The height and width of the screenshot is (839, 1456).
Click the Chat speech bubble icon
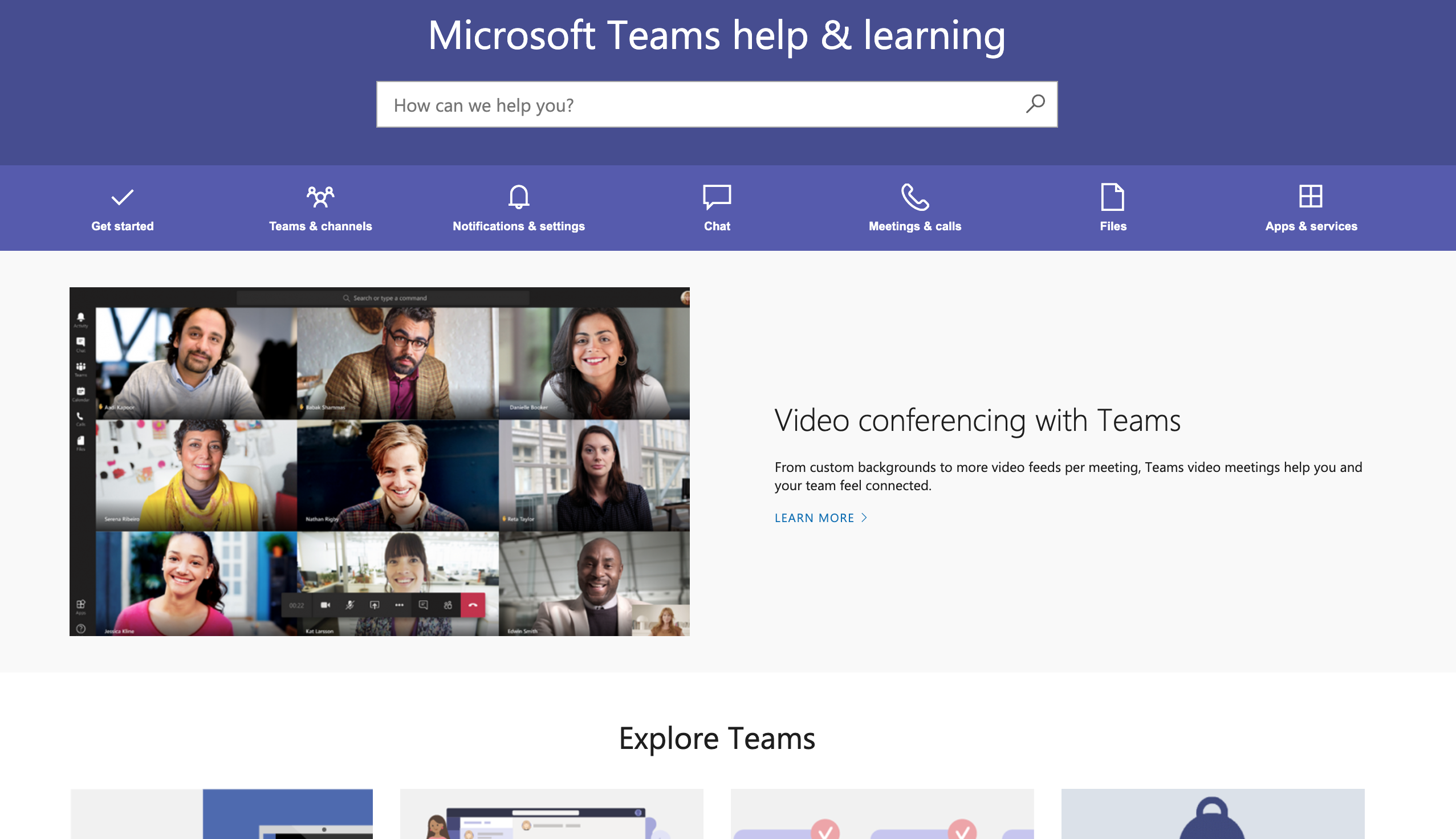717,197
